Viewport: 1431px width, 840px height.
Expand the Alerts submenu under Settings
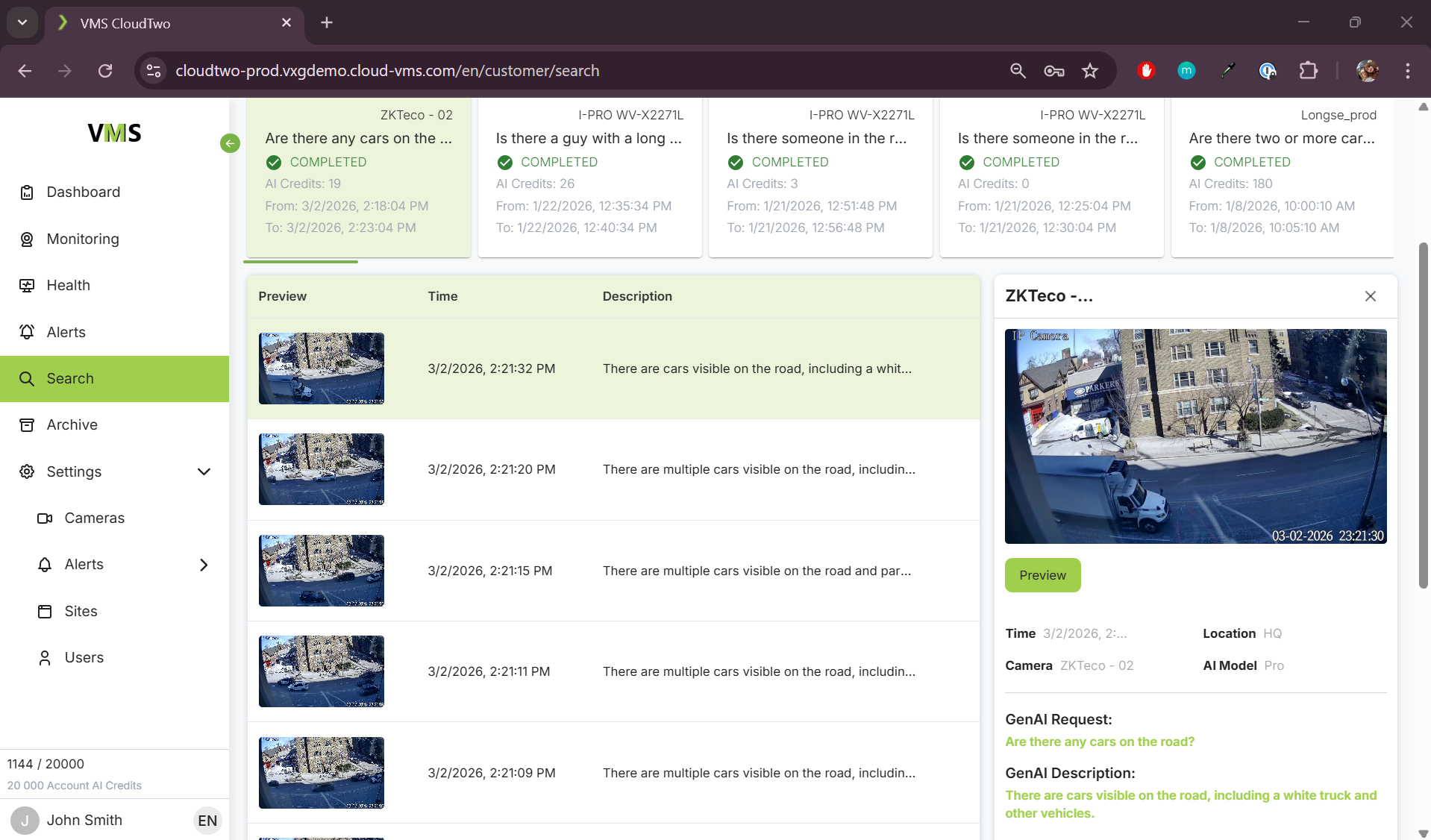(204, 565)
